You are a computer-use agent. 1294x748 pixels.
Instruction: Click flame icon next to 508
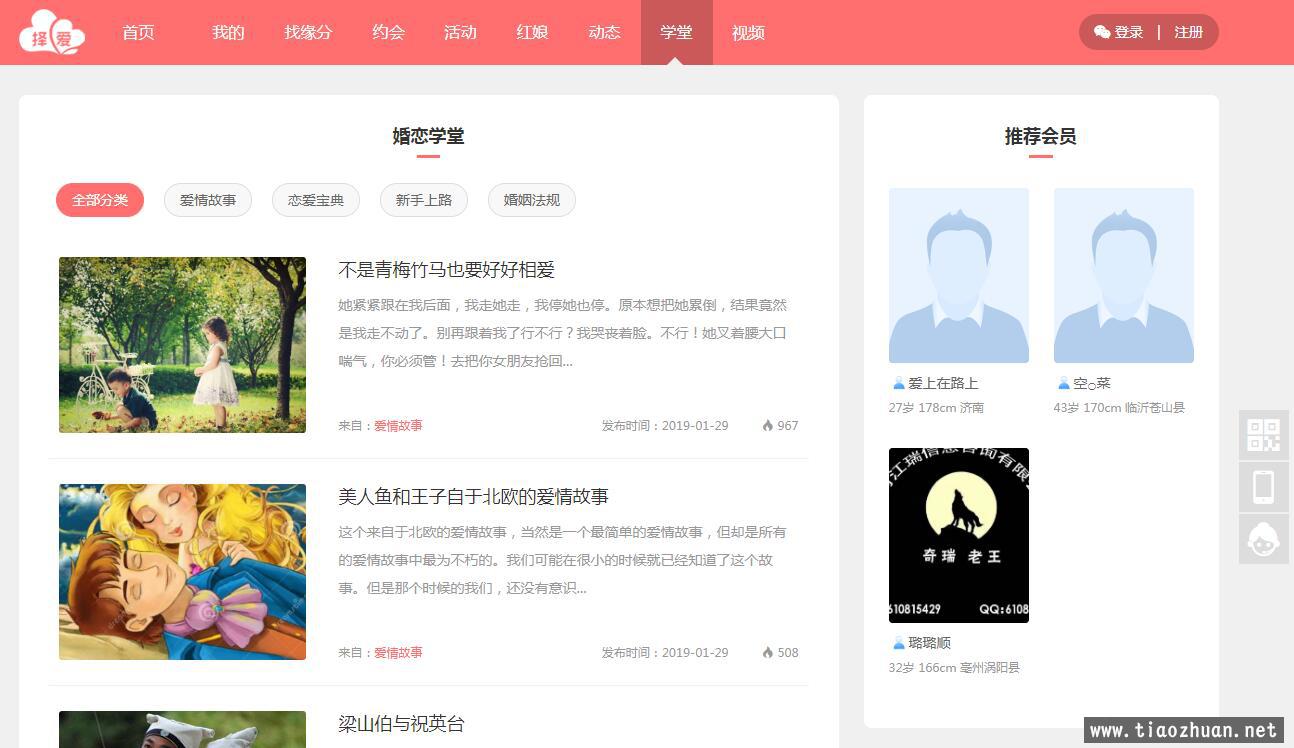tap(768, 652)
